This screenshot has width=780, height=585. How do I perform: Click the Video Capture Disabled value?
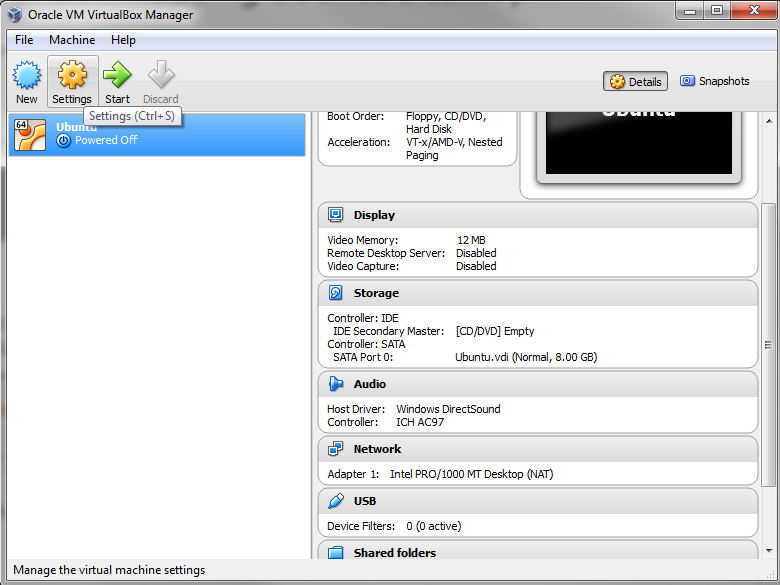(x=476, y=266)
